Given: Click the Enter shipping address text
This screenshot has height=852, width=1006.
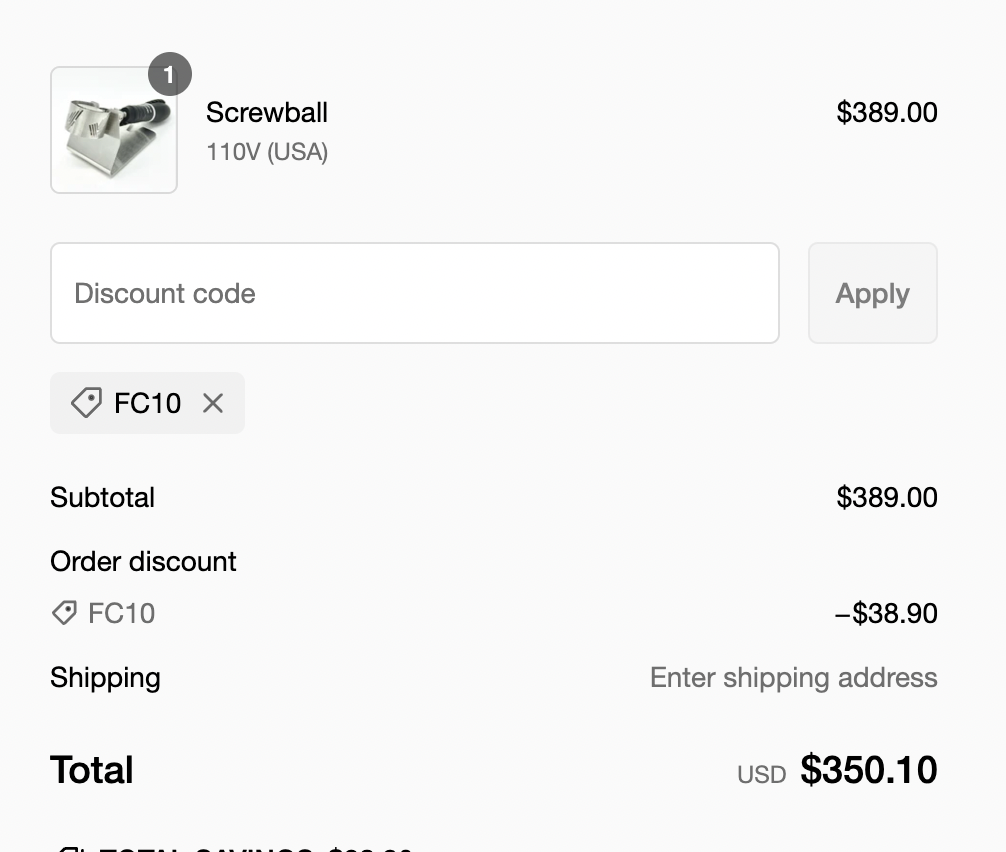Looking at the screenshot, I should point(793,677).
